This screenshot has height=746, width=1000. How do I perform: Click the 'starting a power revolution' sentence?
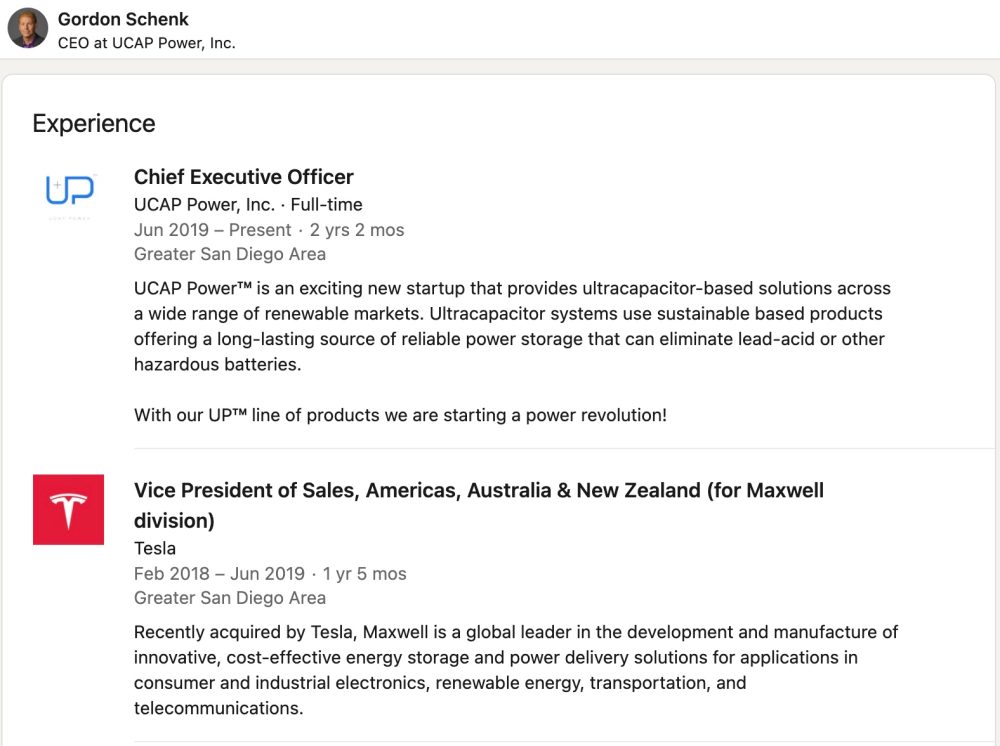pyautogui.click(x=400, y=414)
